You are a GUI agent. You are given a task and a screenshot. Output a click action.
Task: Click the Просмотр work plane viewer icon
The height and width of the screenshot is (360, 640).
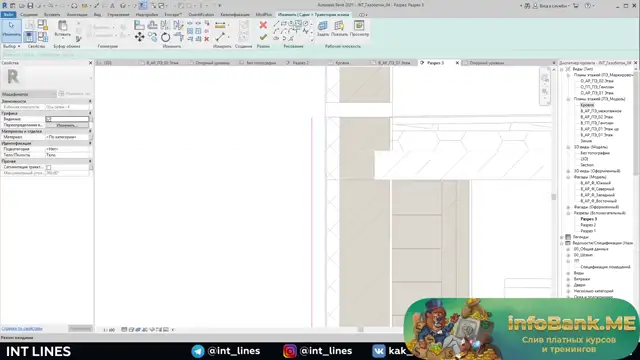click(359, 28)
